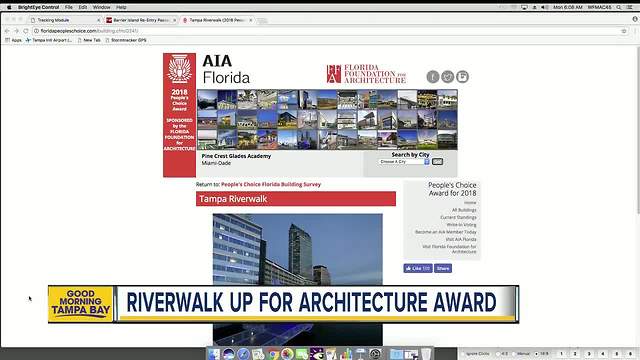Open the Choose A City dropdown

pos(404,162)
